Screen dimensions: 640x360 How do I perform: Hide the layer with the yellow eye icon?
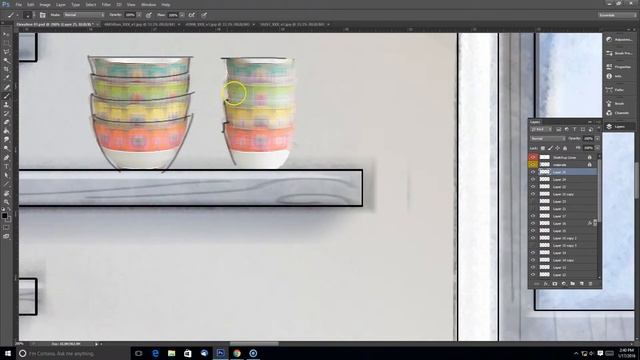pyautogui.click(x=533, y=164)
